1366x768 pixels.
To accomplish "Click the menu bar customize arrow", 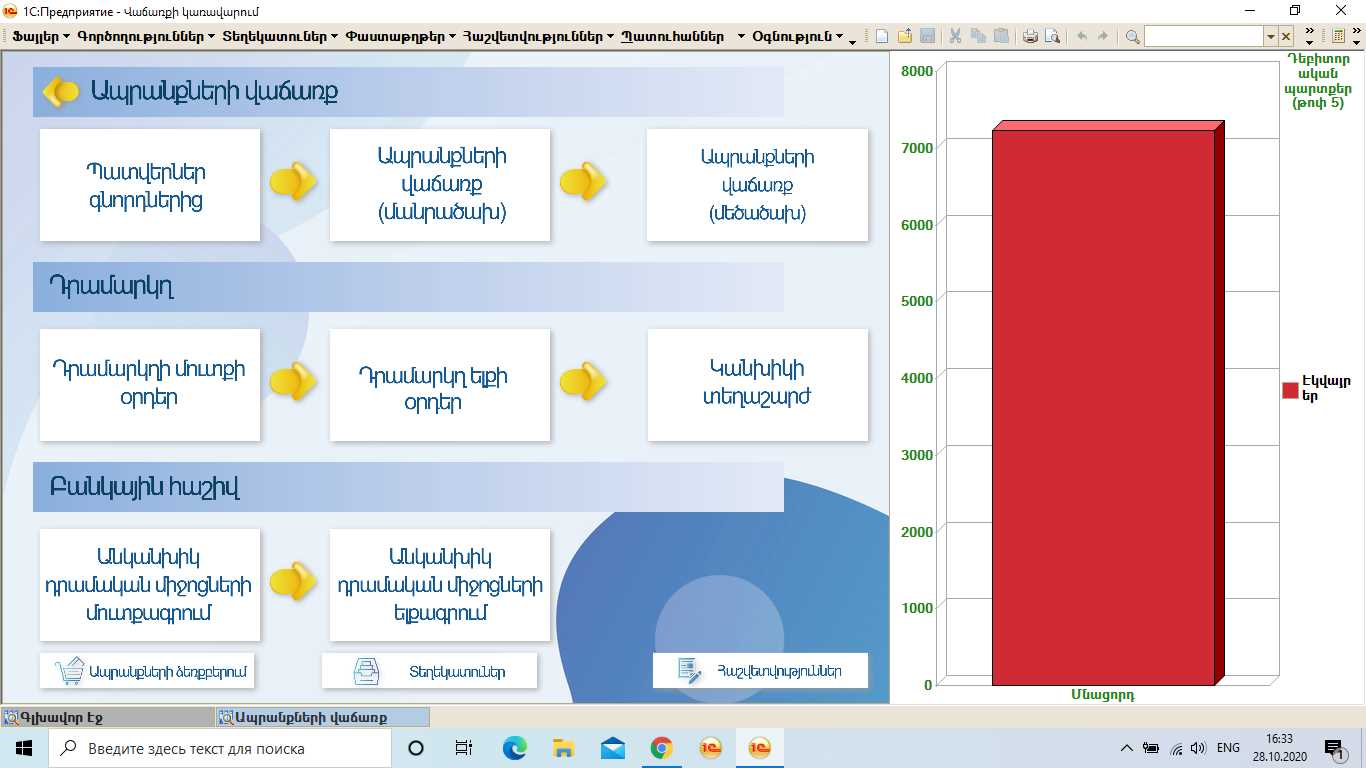I will tap(853, 41).
